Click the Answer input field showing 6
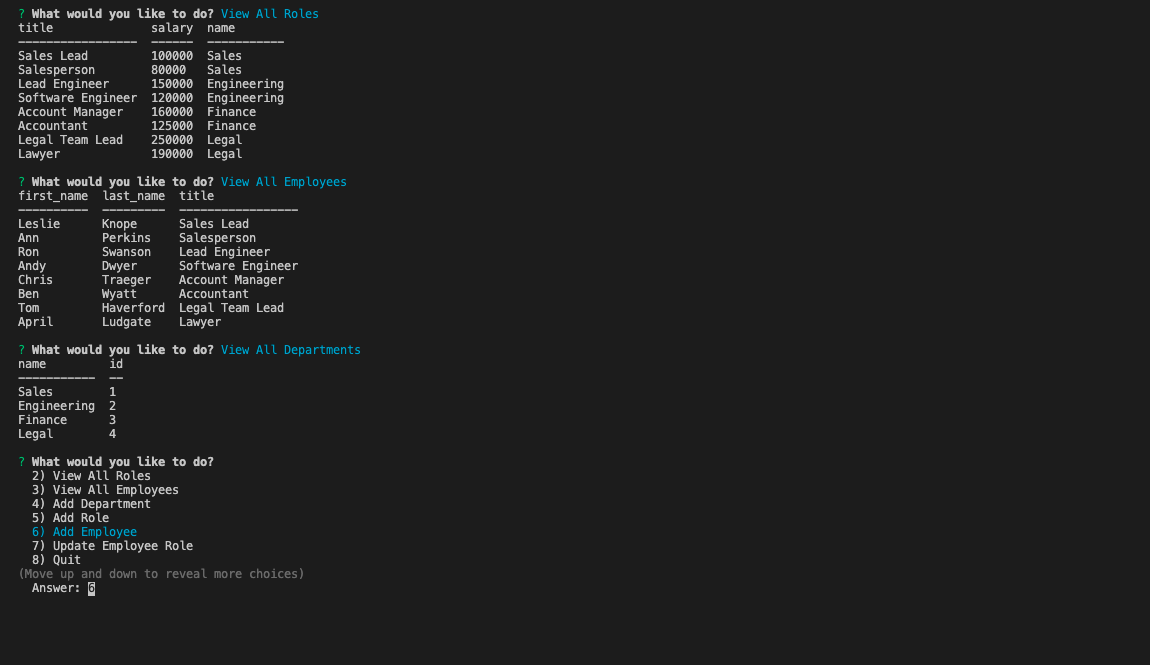 coord(91,588)
